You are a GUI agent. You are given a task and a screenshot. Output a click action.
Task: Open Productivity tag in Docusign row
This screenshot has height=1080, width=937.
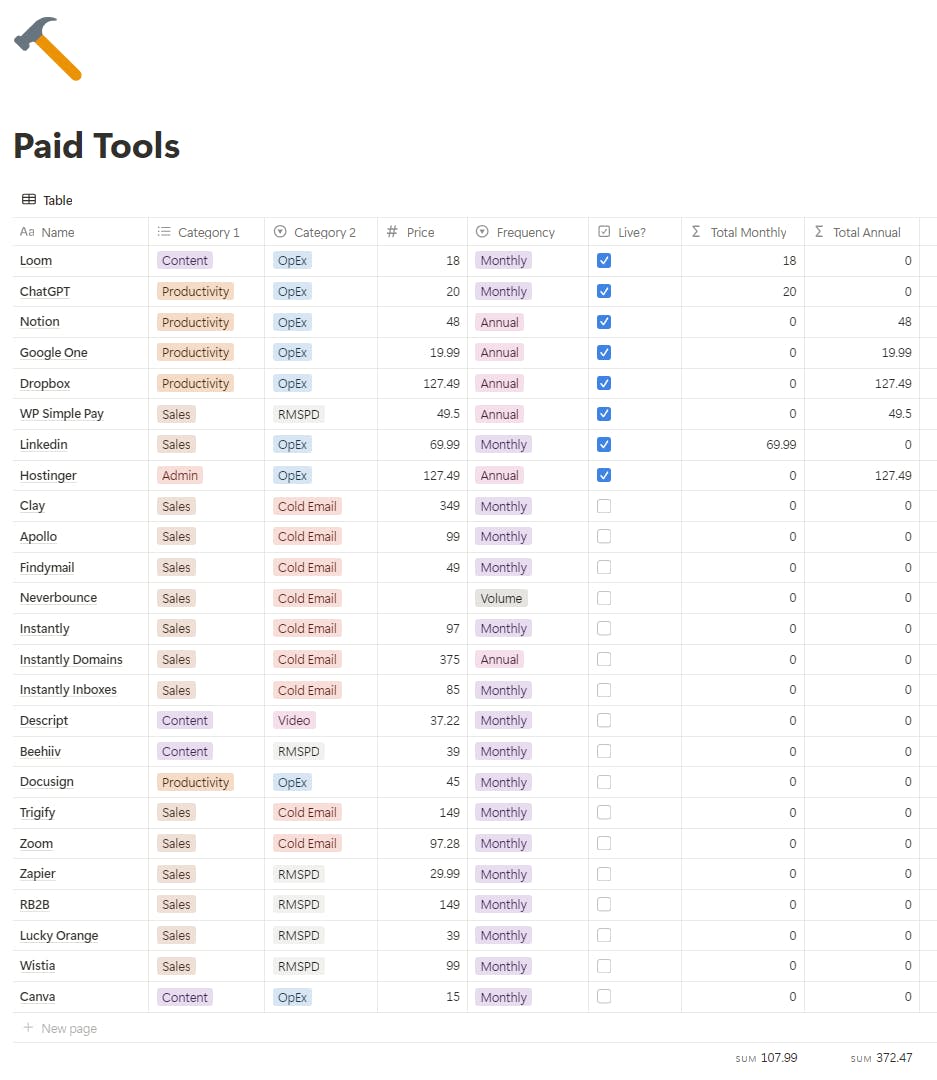[196, 782]
